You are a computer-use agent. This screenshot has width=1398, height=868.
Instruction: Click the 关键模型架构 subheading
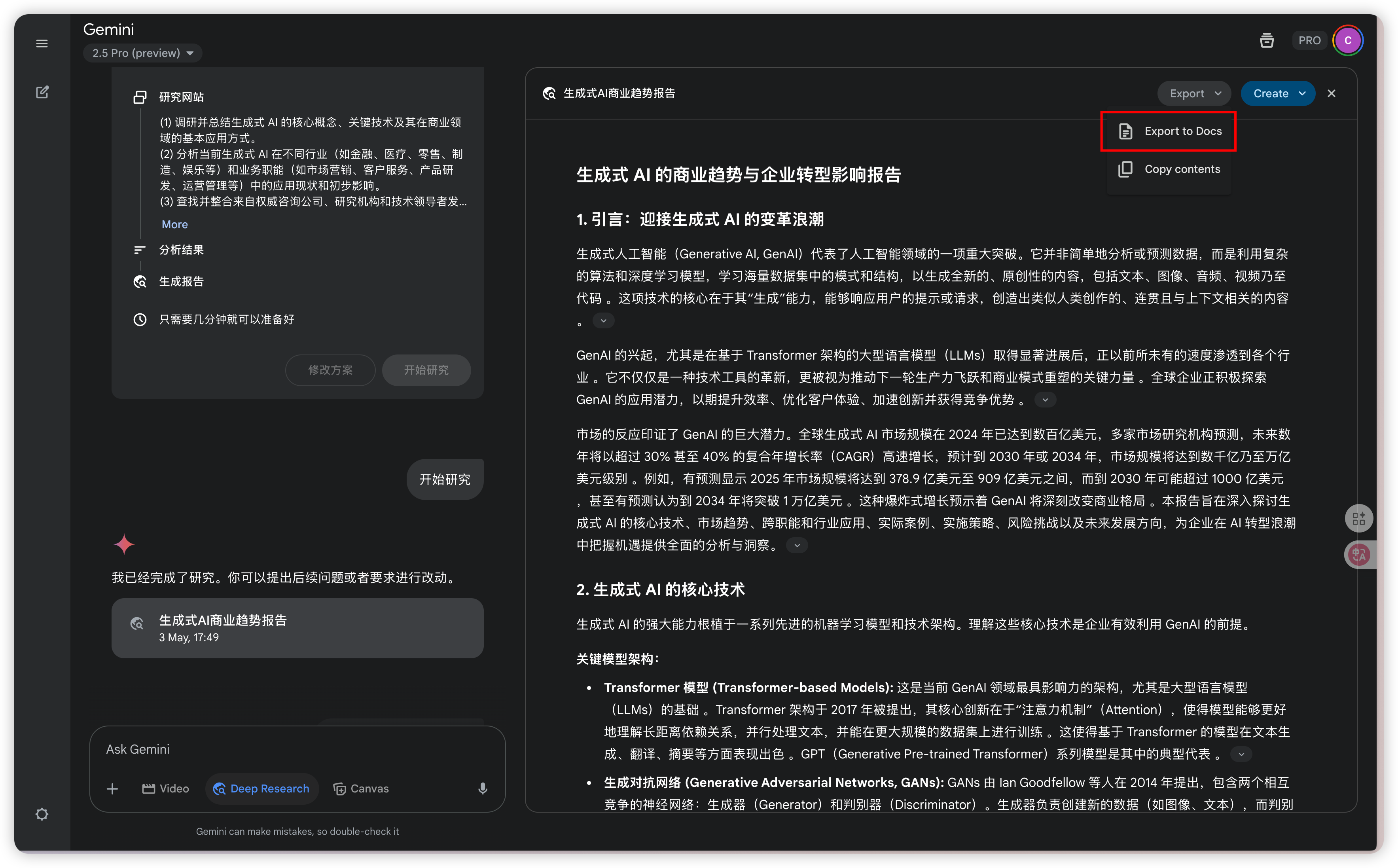[618, 659]
